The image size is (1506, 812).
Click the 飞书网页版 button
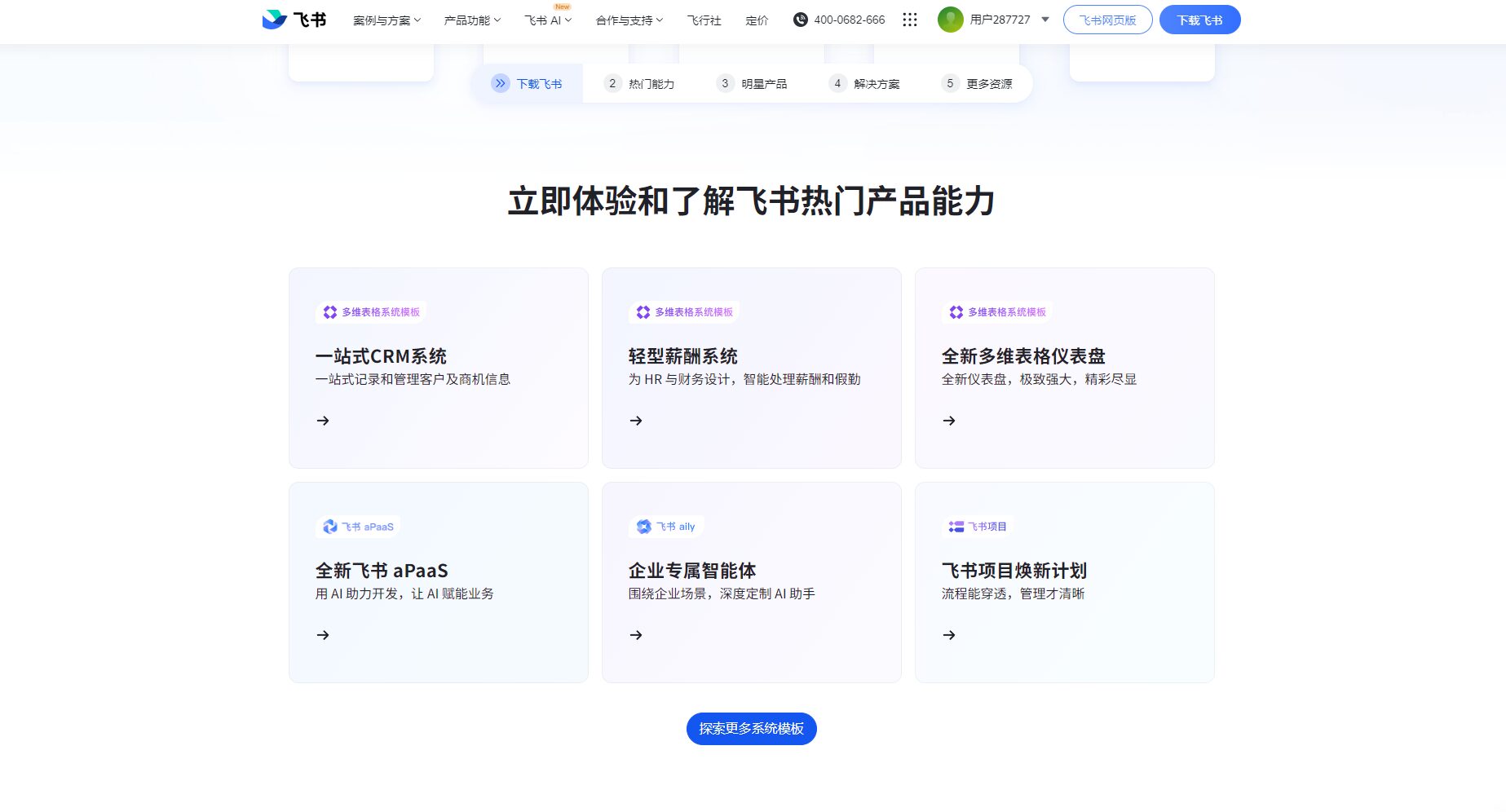1107,20
